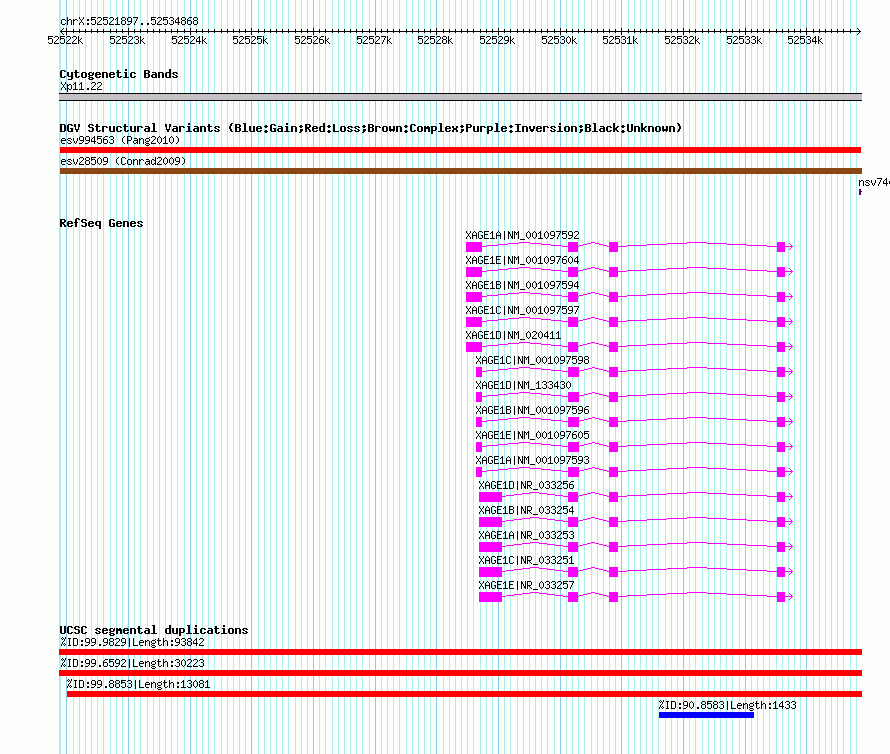Select the esv28509 (Conrad2009) variant label

pyautogui.click(x=123, y=161)
